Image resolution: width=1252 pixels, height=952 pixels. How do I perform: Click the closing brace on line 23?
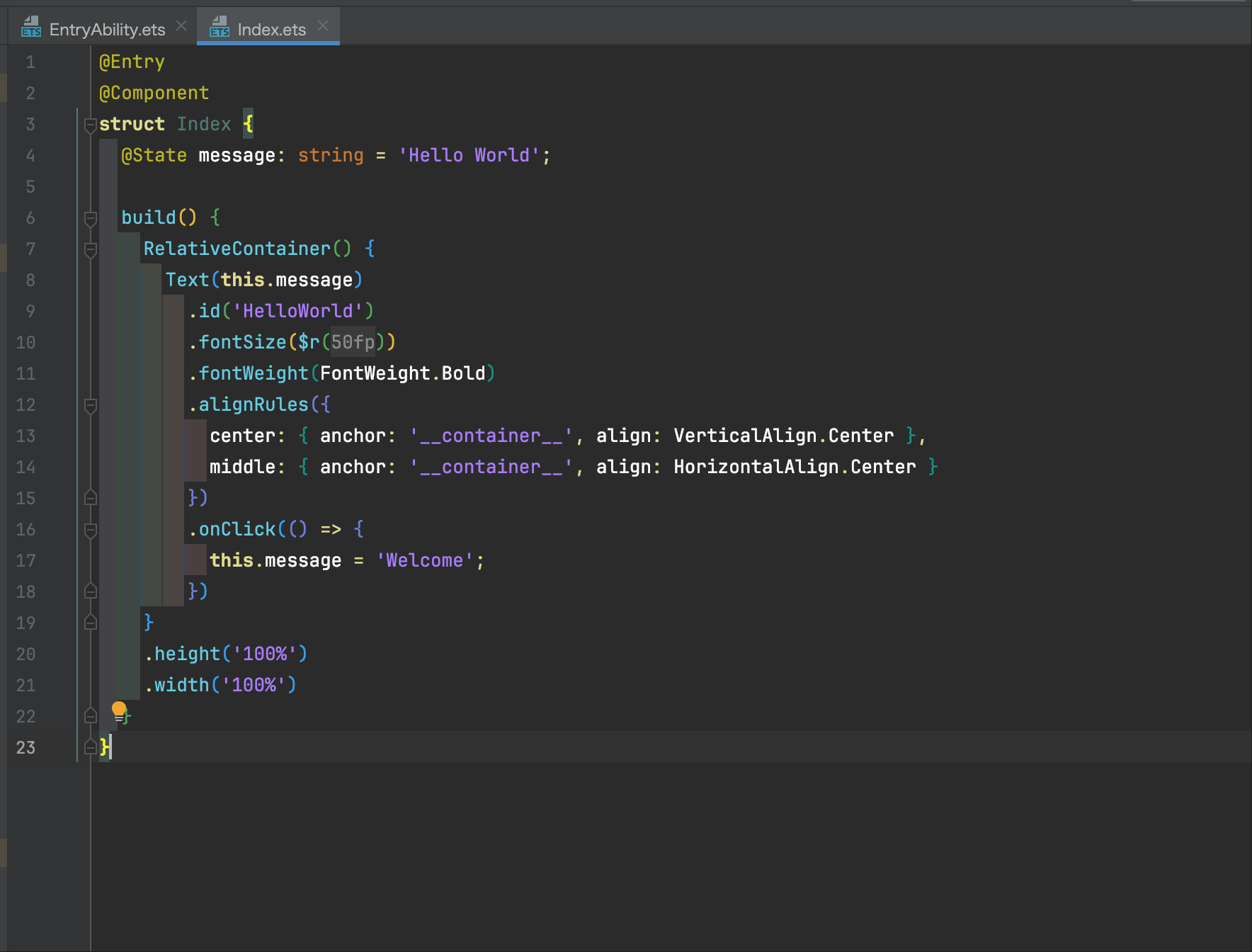(x=104, y=747)
